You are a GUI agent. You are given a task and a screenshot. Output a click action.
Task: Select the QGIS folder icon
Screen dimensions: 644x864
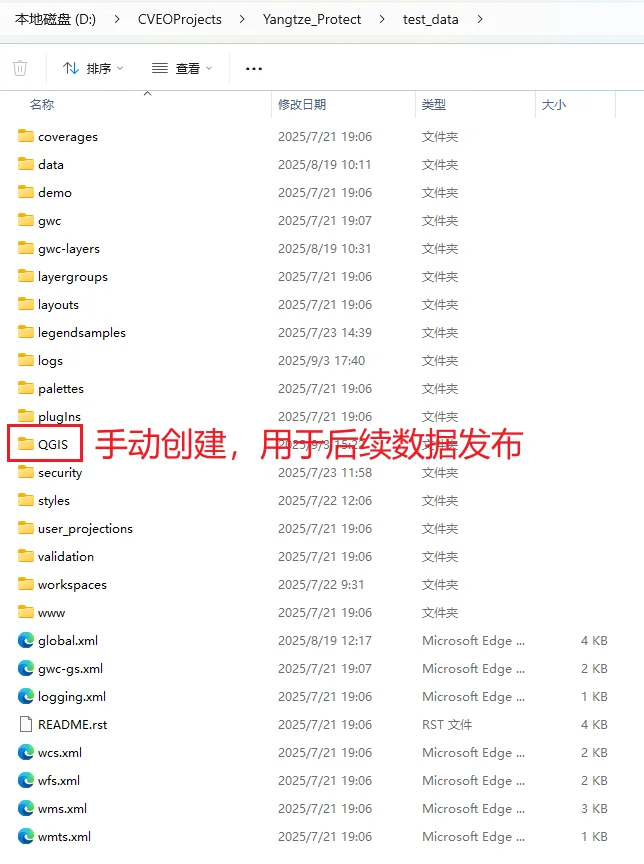point(25,444)
